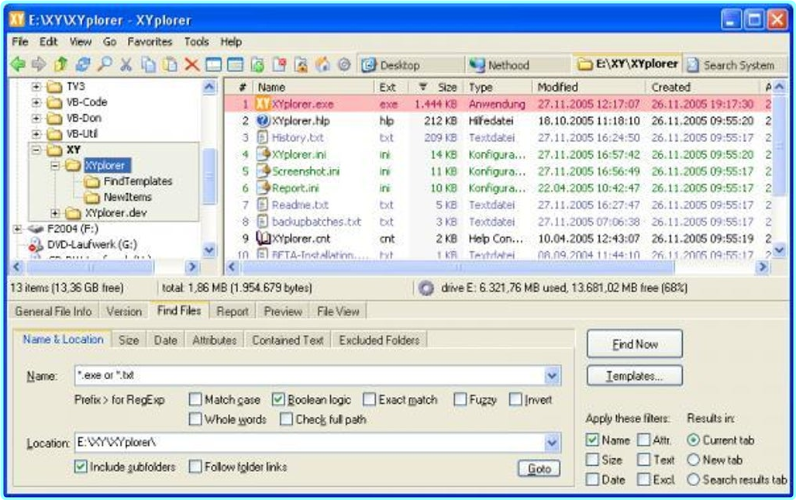This screenshot has width=796, height=500.
Task: Open the Name field dropdown arrow
Action: tap(552, 376)
